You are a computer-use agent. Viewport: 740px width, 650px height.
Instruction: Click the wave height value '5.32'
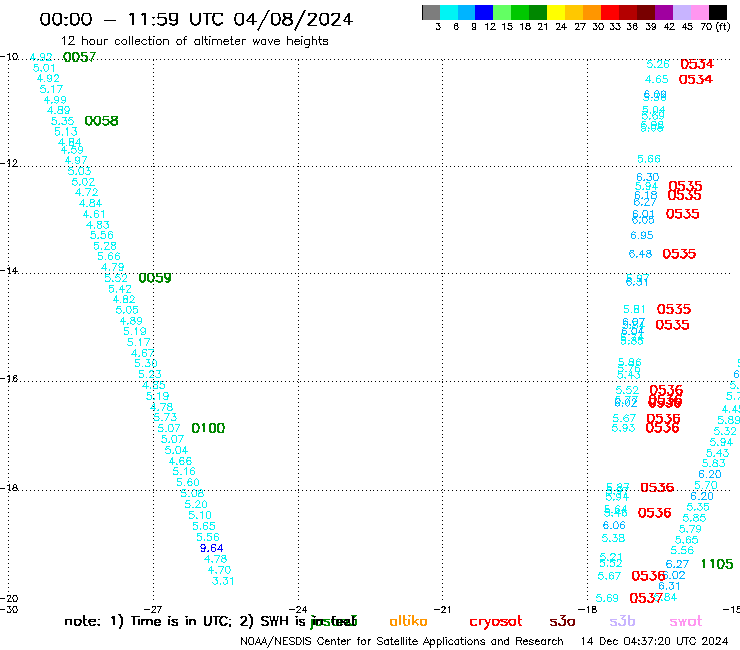pyautogui.click(x=725, y=431)
